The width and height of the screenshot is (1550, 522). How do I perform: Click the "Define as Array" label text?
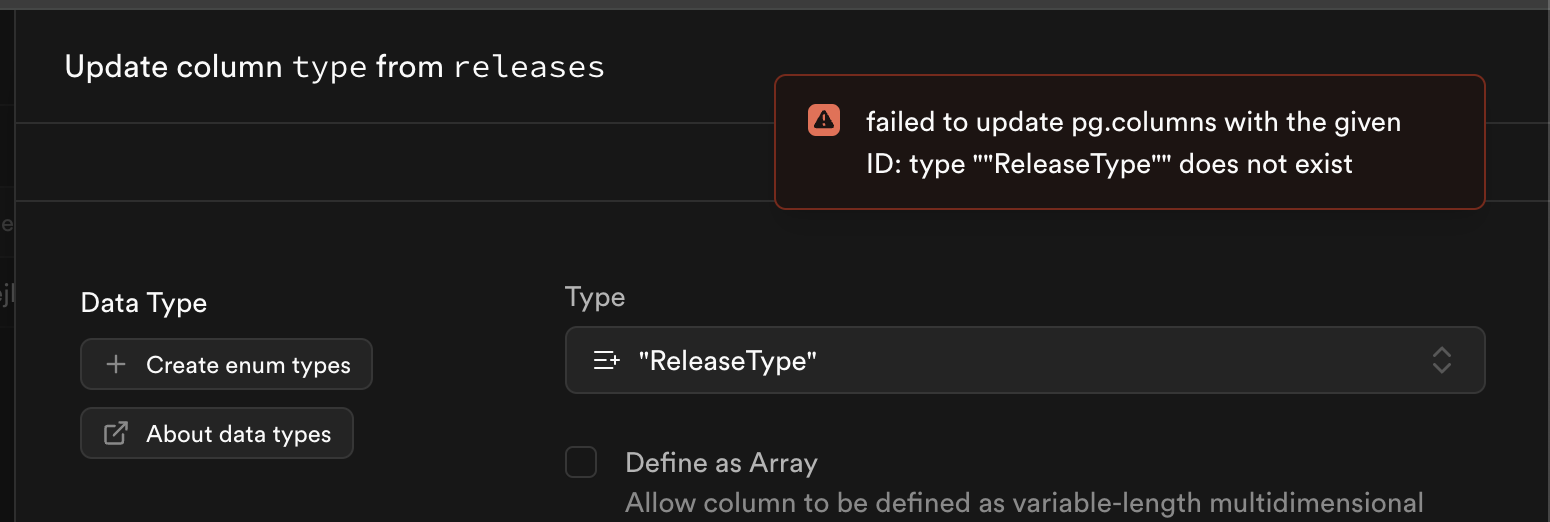pyautogui.click(x=721, y=463)
